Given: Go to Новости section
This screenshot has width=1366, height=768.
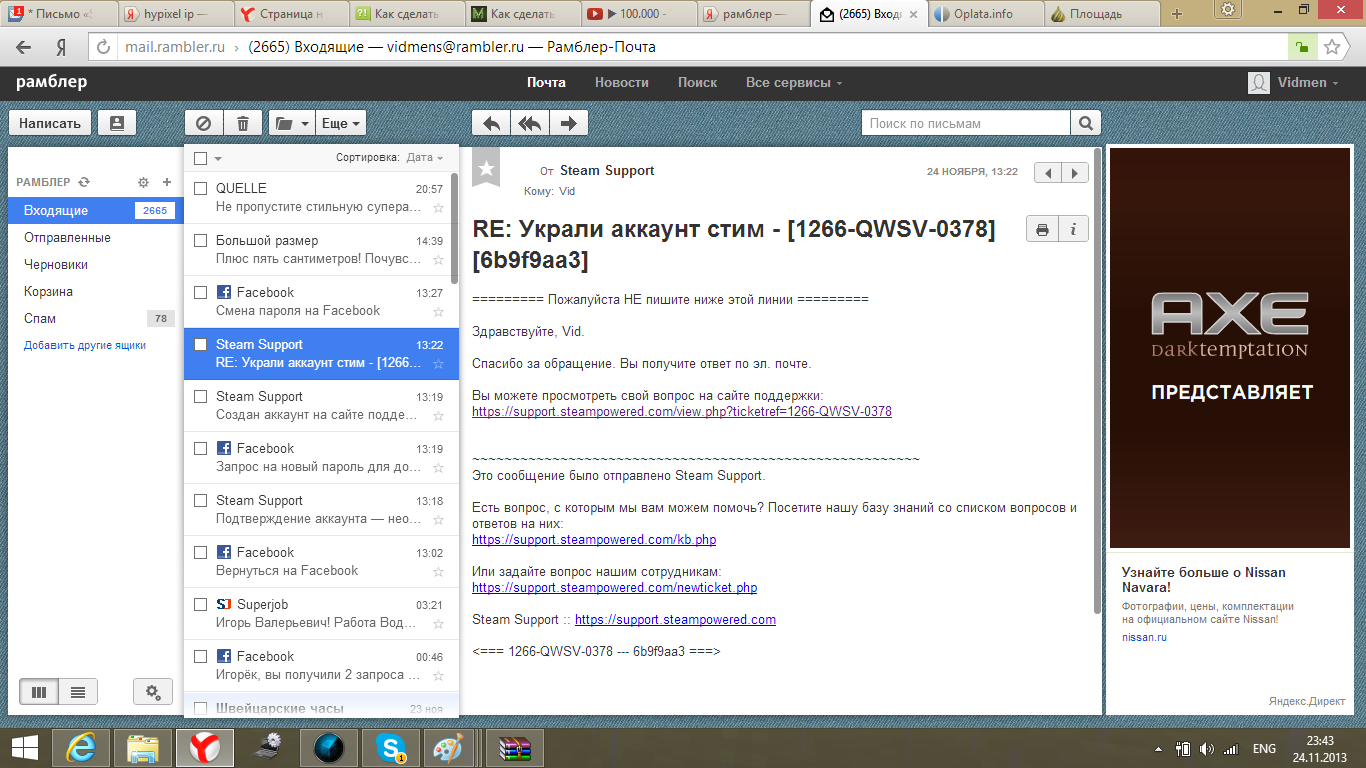Looking at the screenshot, I should [622, 82].
